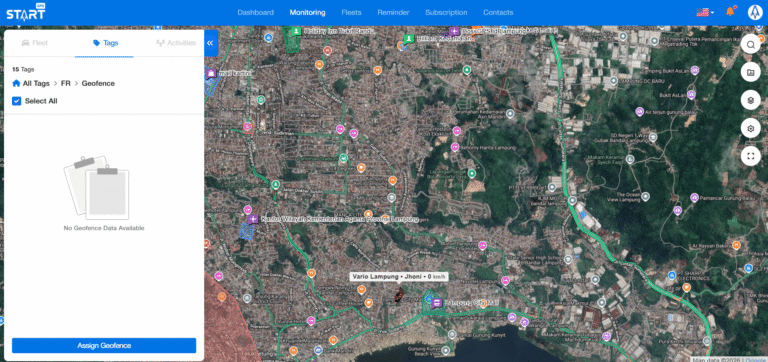Open the Fleets menu

(x=351, y=12)
